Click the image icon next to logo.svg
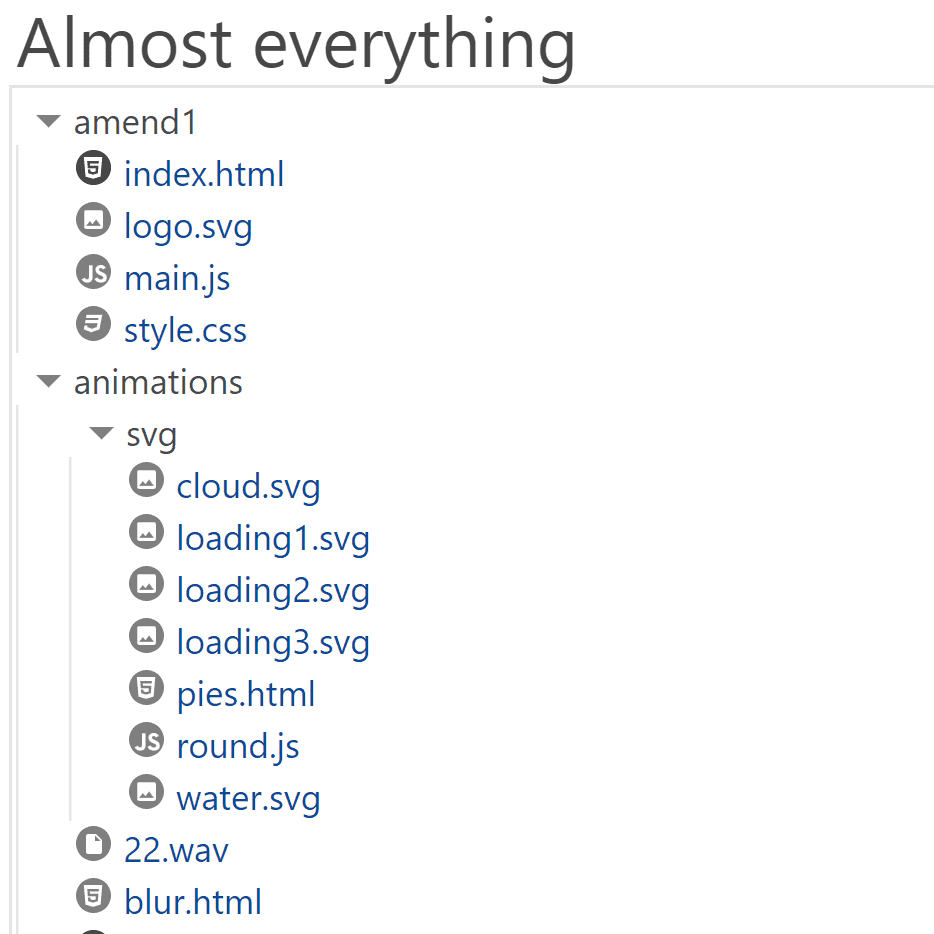The height and width of the screenshot is (934, 934). pyautogui.click(x=93, y=220)
